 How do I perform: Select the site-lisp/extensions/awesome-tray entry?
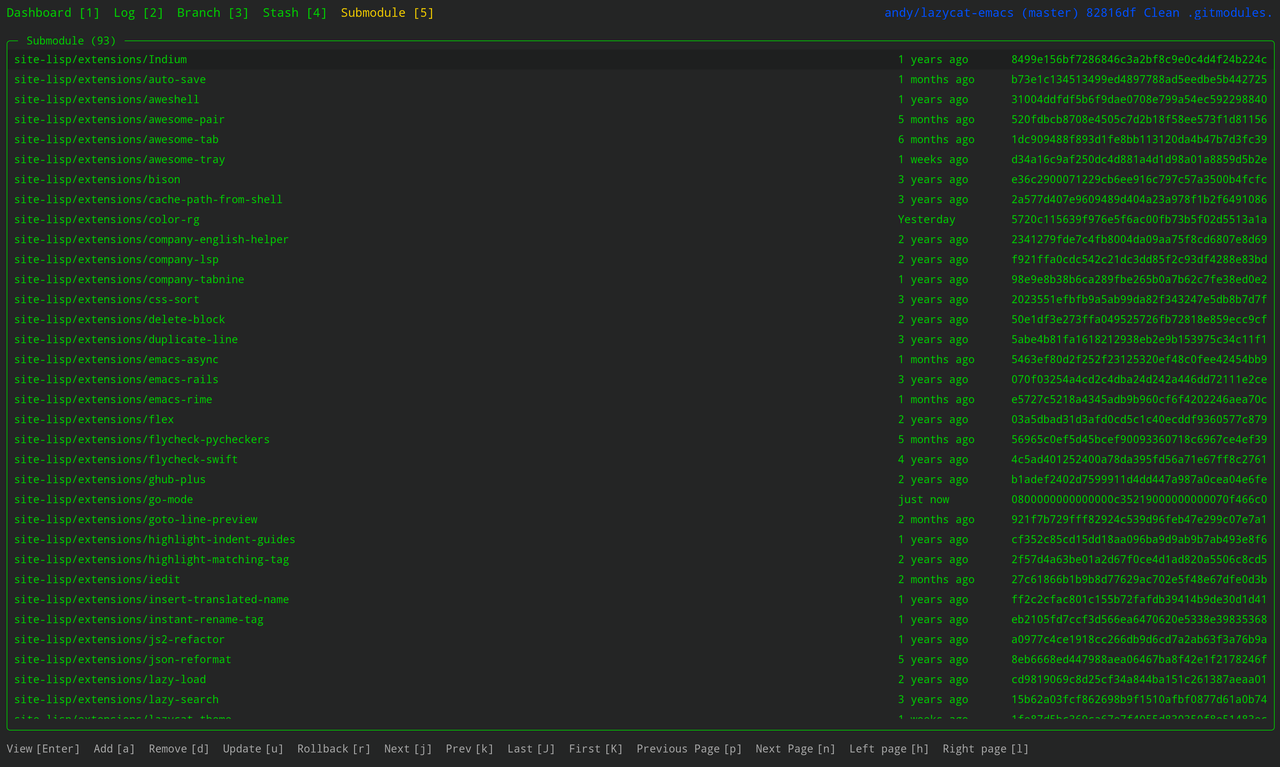112,159
